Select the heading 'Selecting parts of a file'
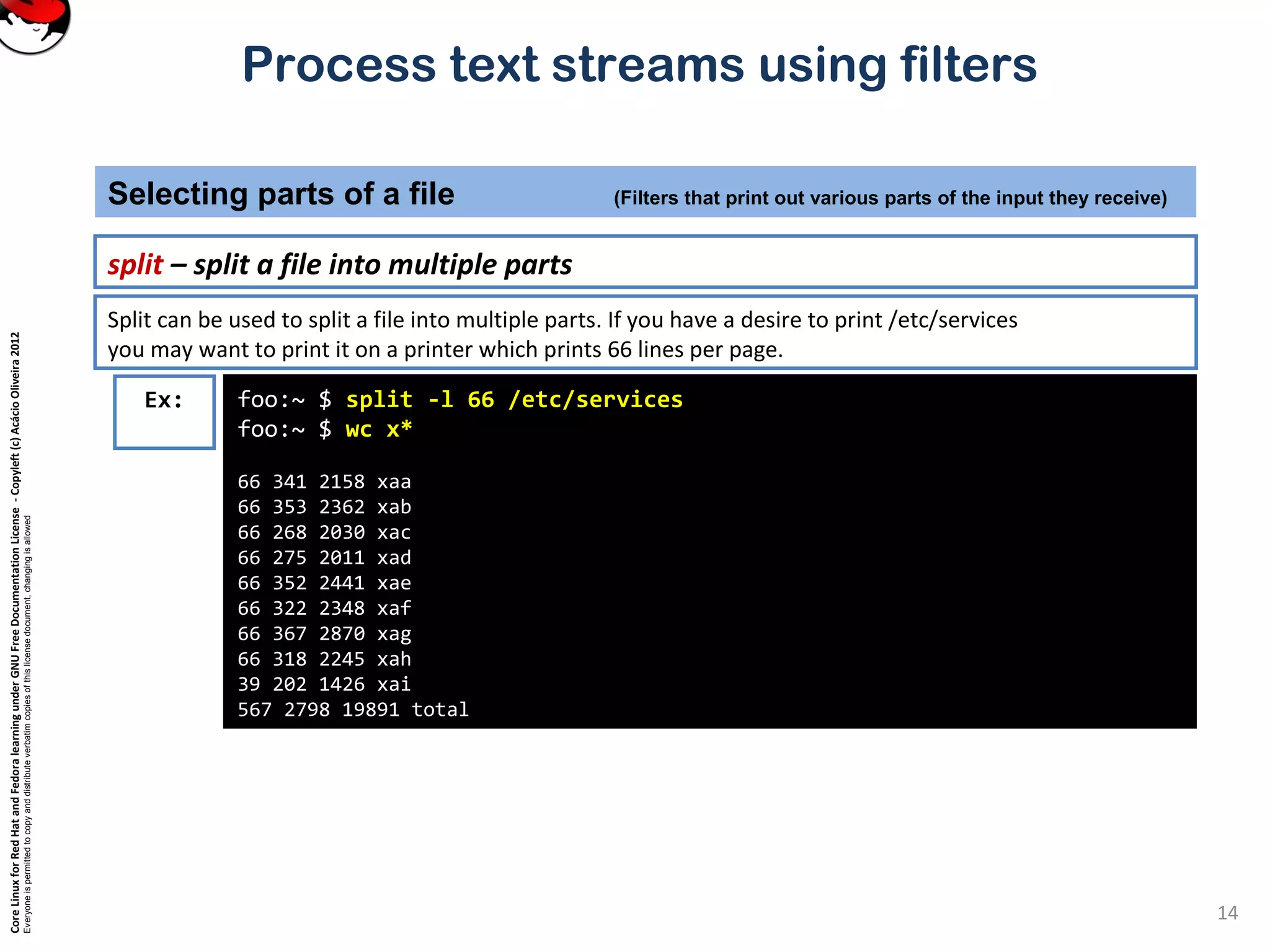Image resolution: width=1270 pixels, height=952 pixels. (281, 193)
